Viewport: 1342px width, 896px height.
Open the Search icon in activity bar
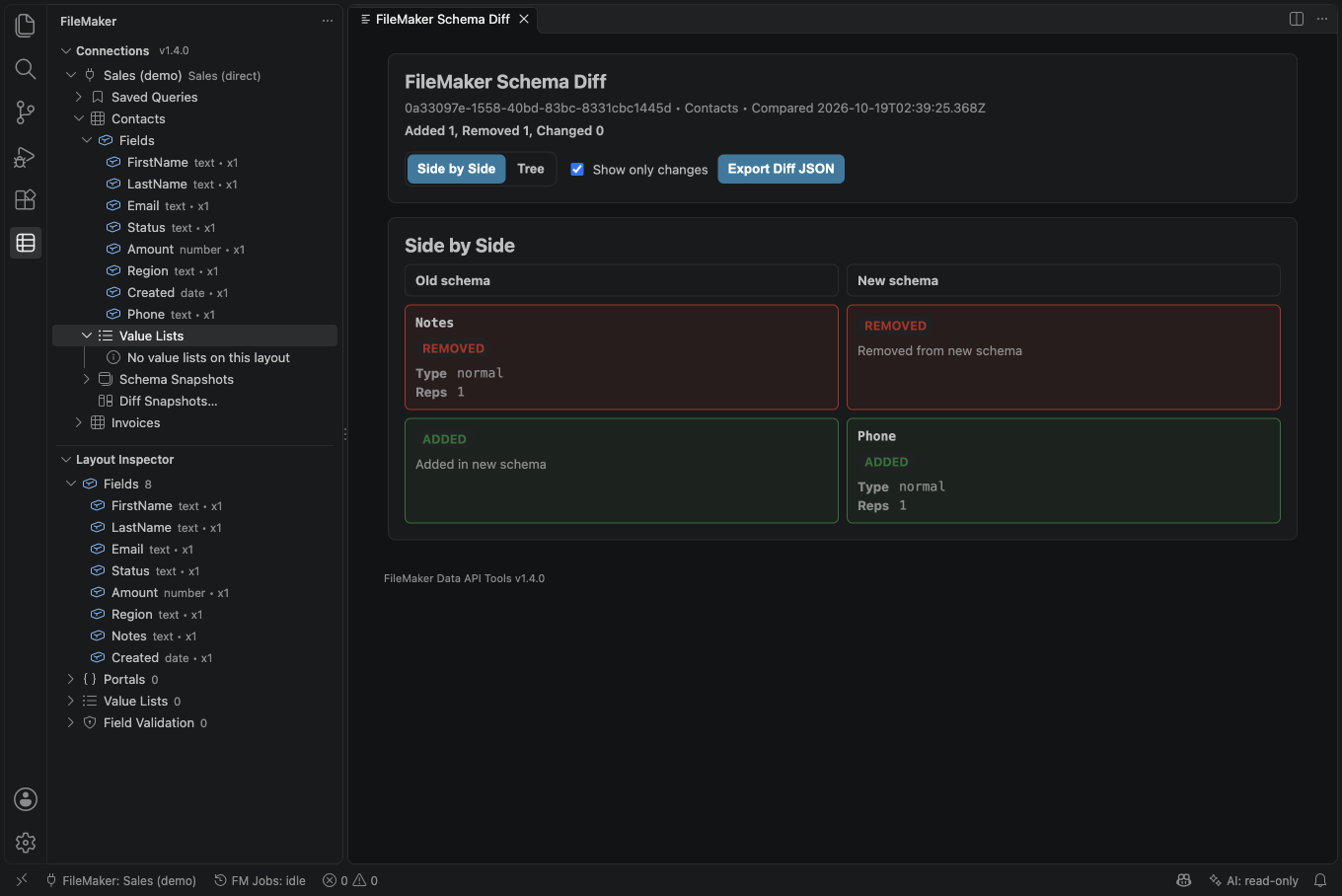pos(26,69)
